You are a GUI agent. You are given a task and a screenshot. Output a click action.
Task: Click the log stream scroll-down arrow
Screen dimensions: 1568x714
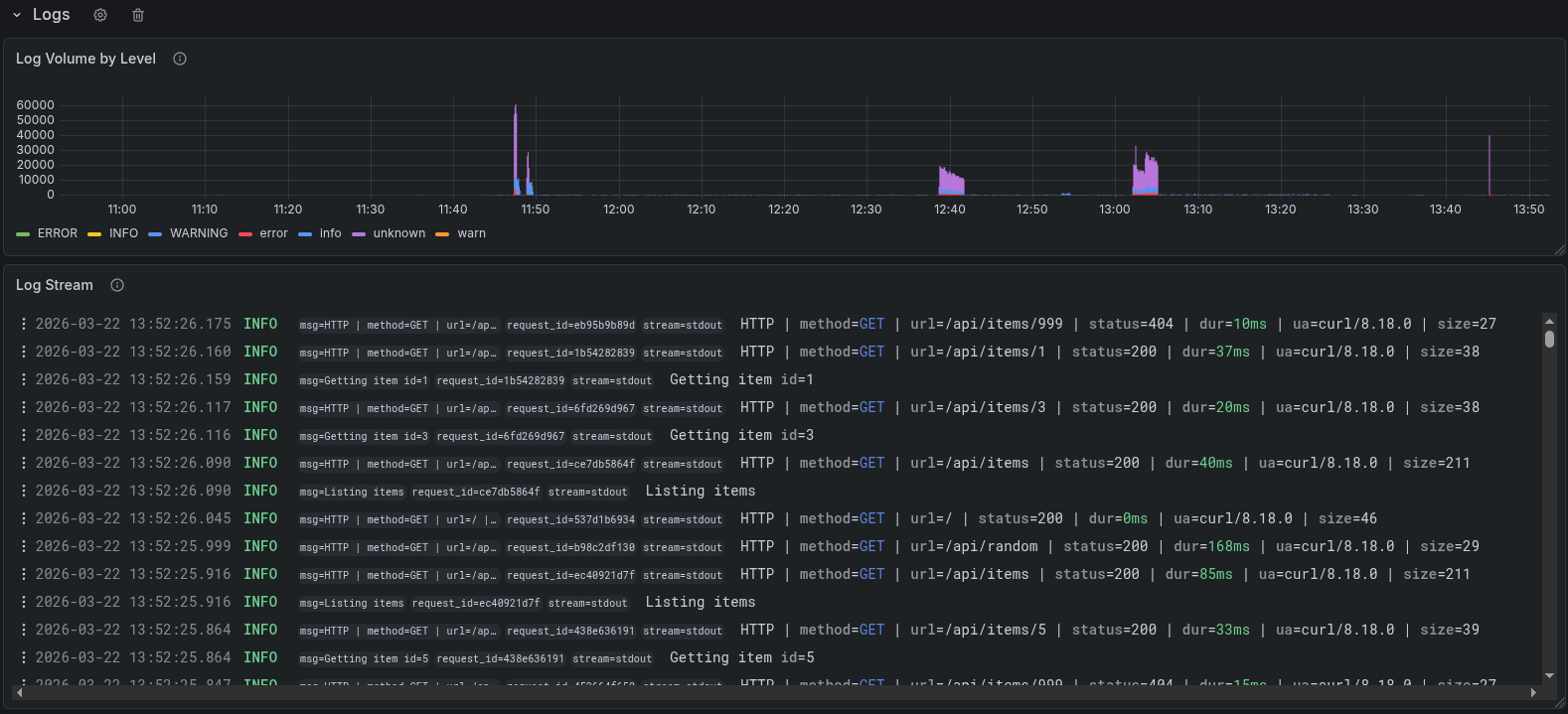1549,675
